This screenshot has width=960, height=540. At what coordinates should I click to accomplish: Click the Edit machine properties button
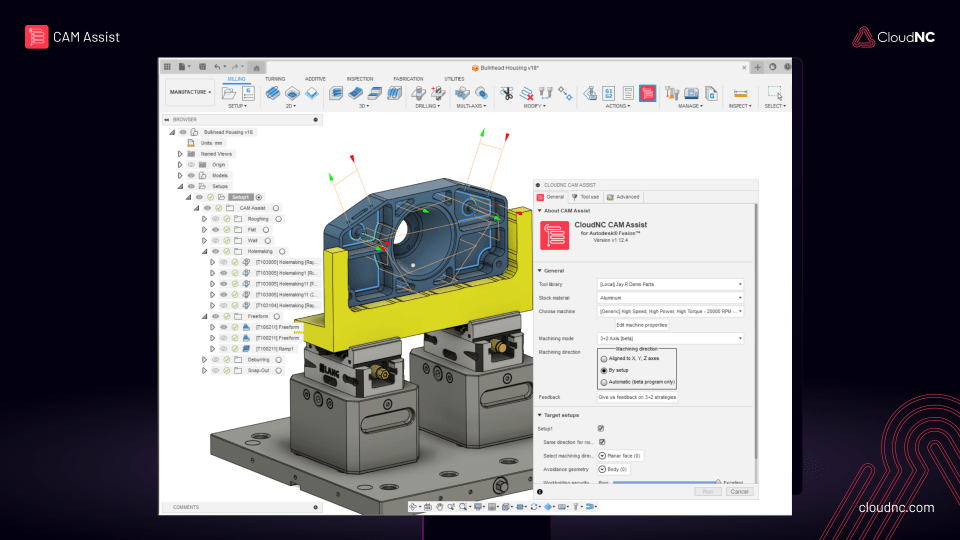641,325
